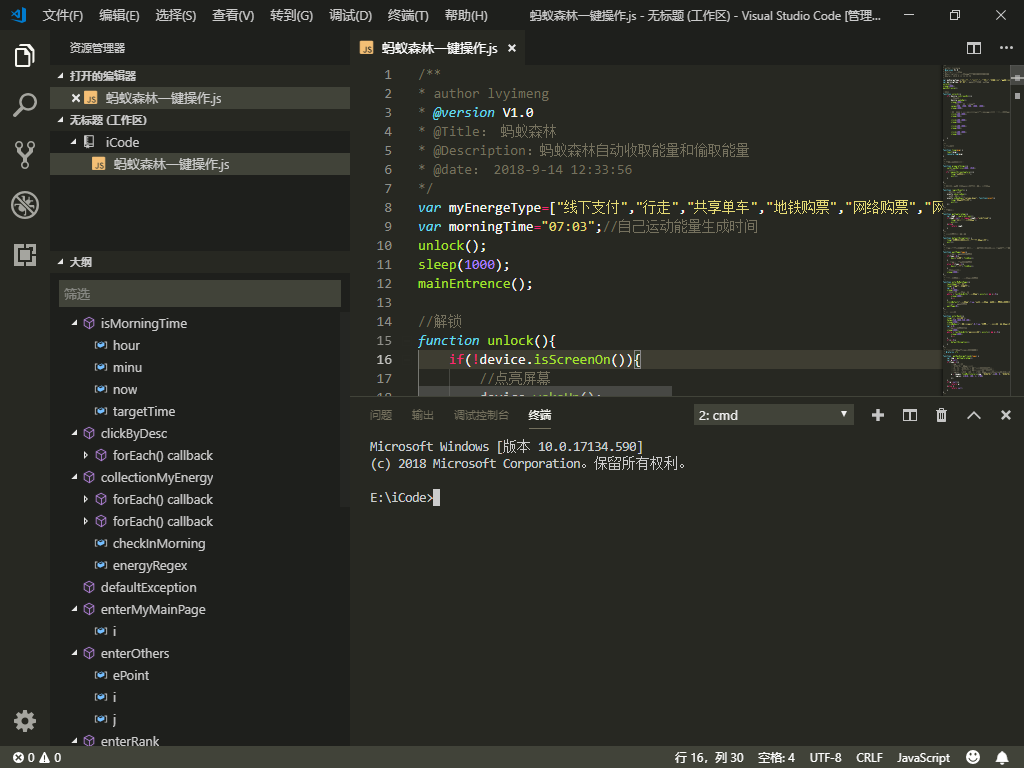Close 蚂蚁森林一键操作.js in open editors list
Screen dimensions: 1024x768
point(76,98)
